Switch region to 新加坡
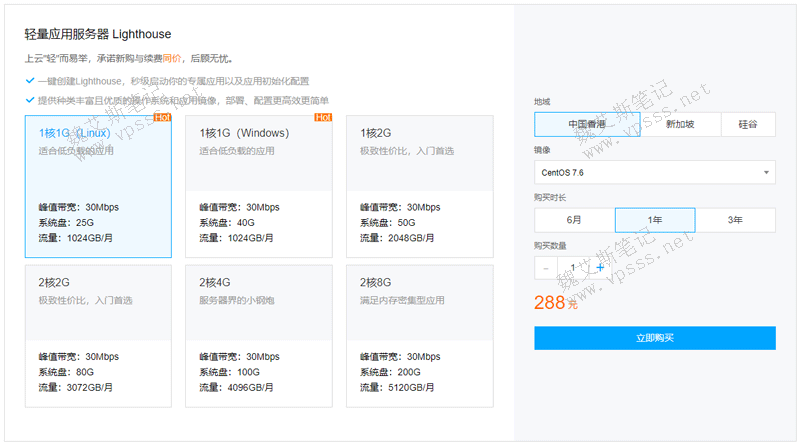The width and height of the screenshot is (800, 445). click(680, 125)
